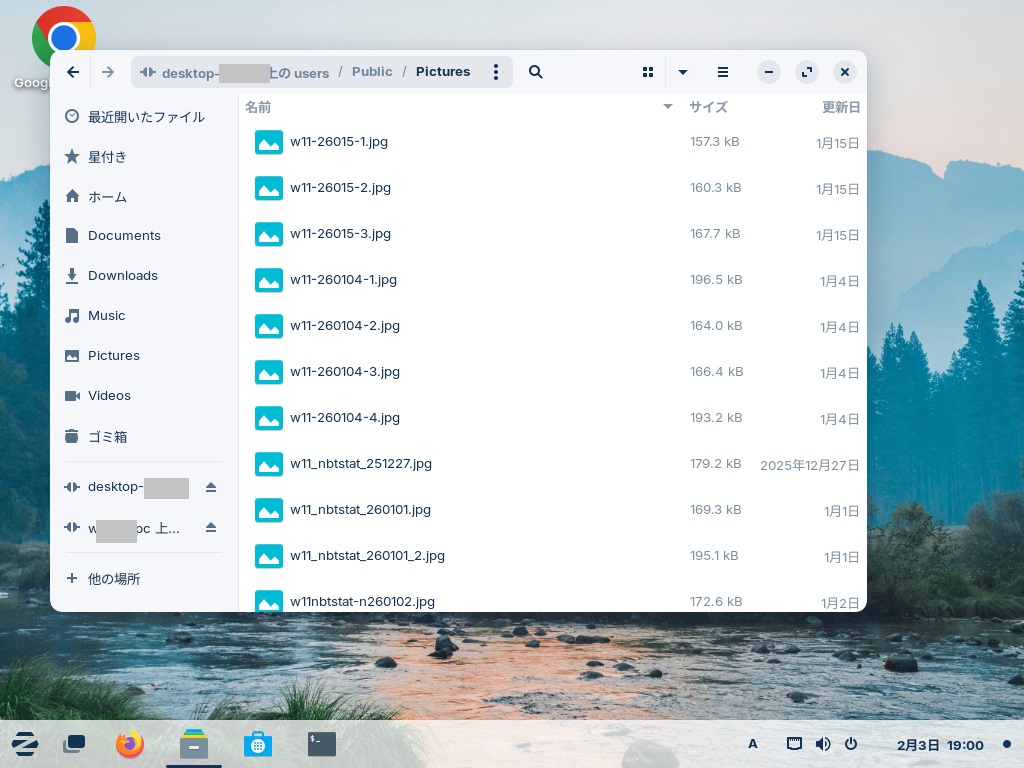The height and width of the screenshot is (768, 1024).
Task: Open the path bar three-dot menu
Action: coord(496,72)
